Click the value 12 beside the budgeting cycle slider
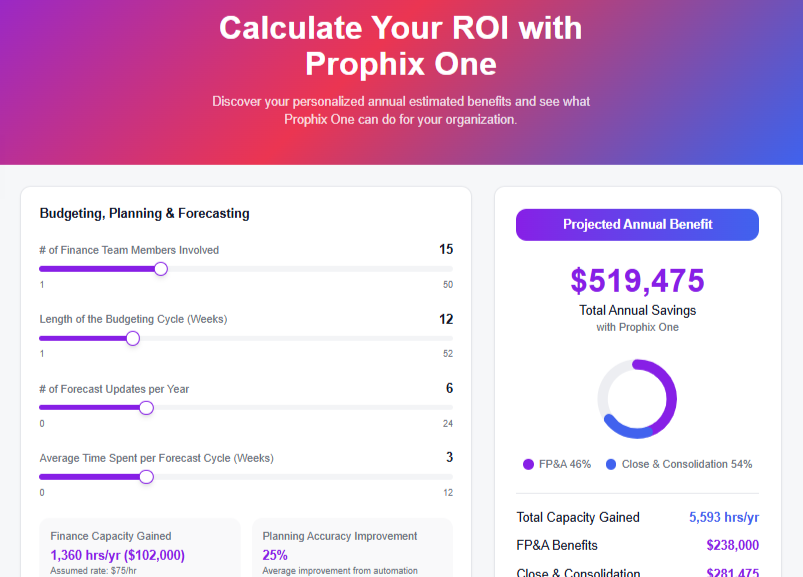The image size is (803, 577). click(446, 318)
